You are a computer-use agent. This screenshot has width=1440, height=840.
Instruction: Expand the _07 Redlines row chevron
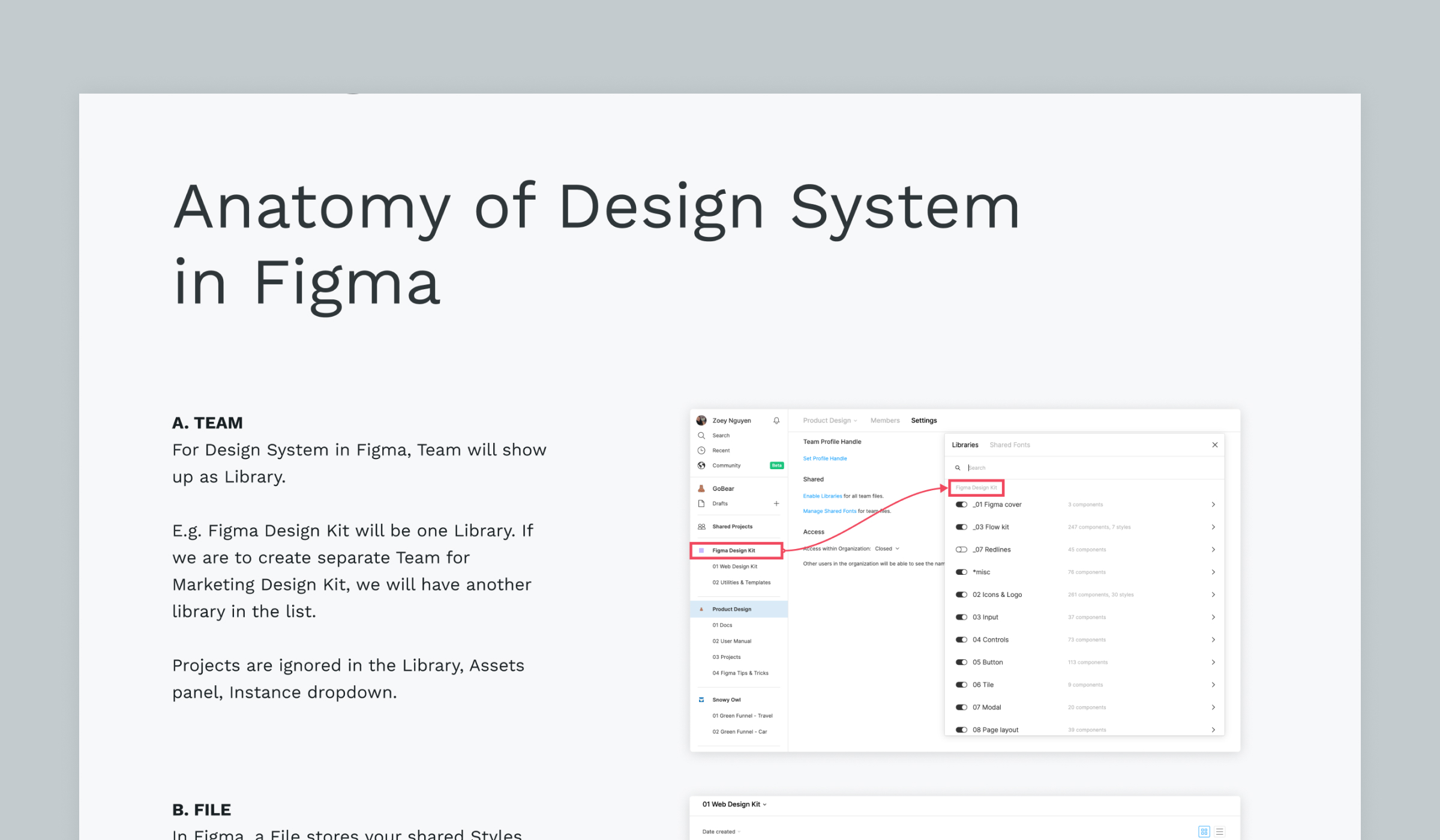1213,550
